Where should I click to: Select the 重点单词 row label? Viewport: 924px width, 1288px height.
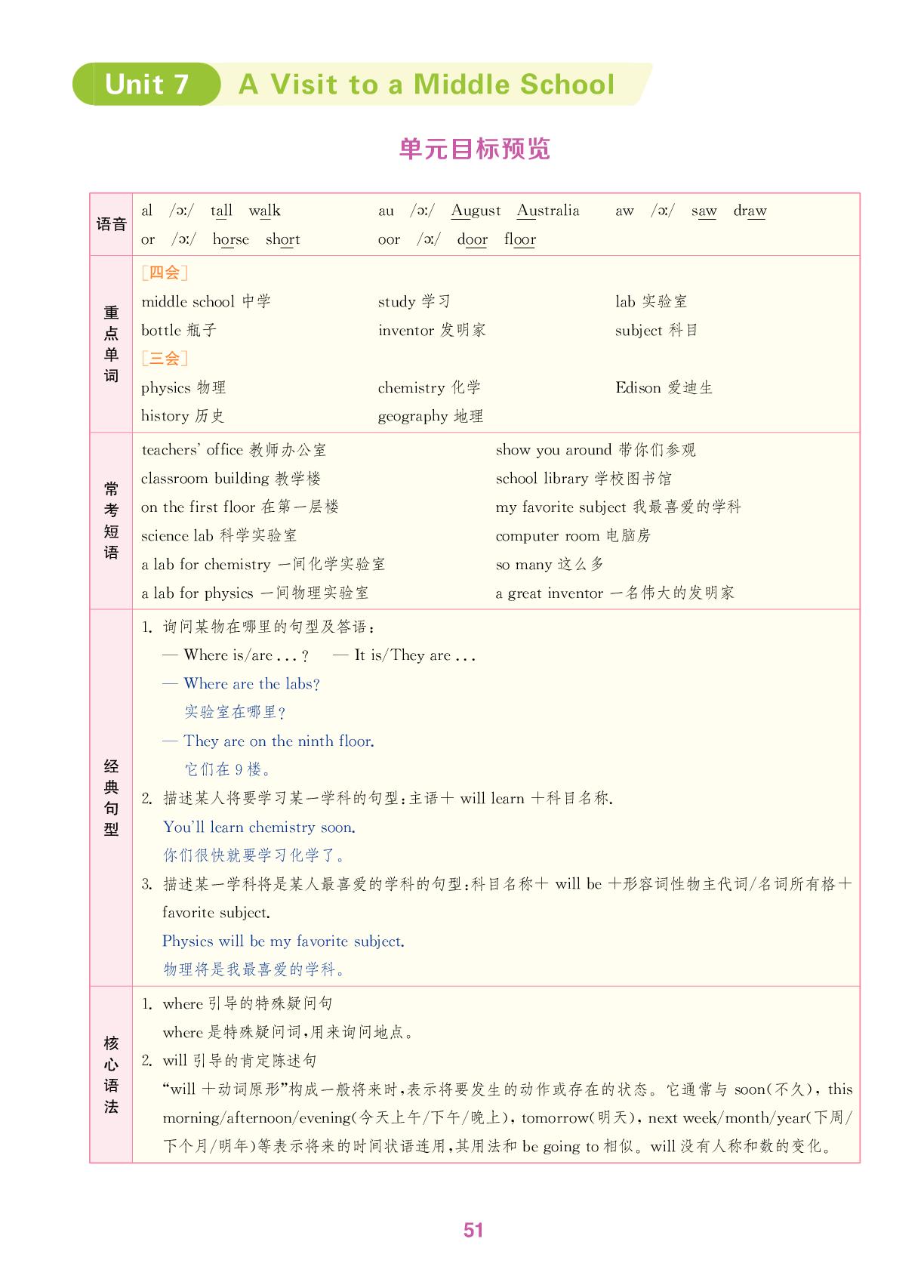coord(112,344)
